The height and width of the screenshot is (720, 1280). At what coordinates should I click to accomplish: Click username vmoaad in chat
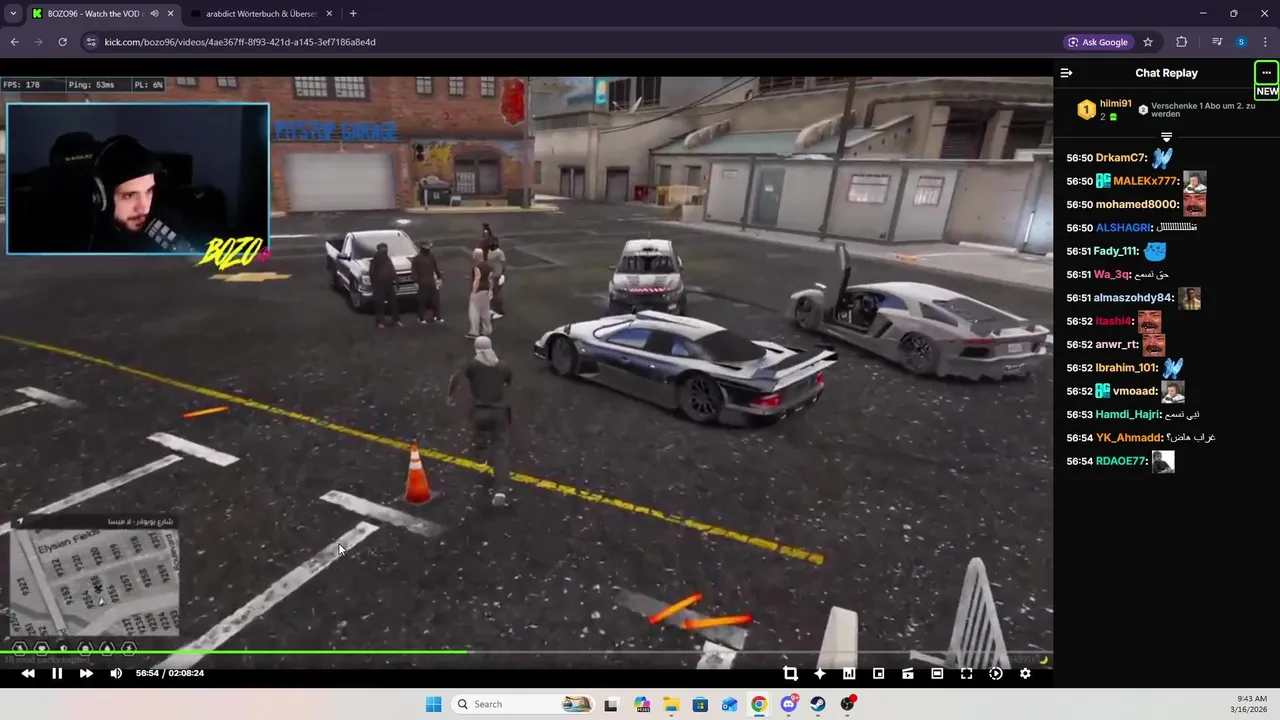[1135, 392]
